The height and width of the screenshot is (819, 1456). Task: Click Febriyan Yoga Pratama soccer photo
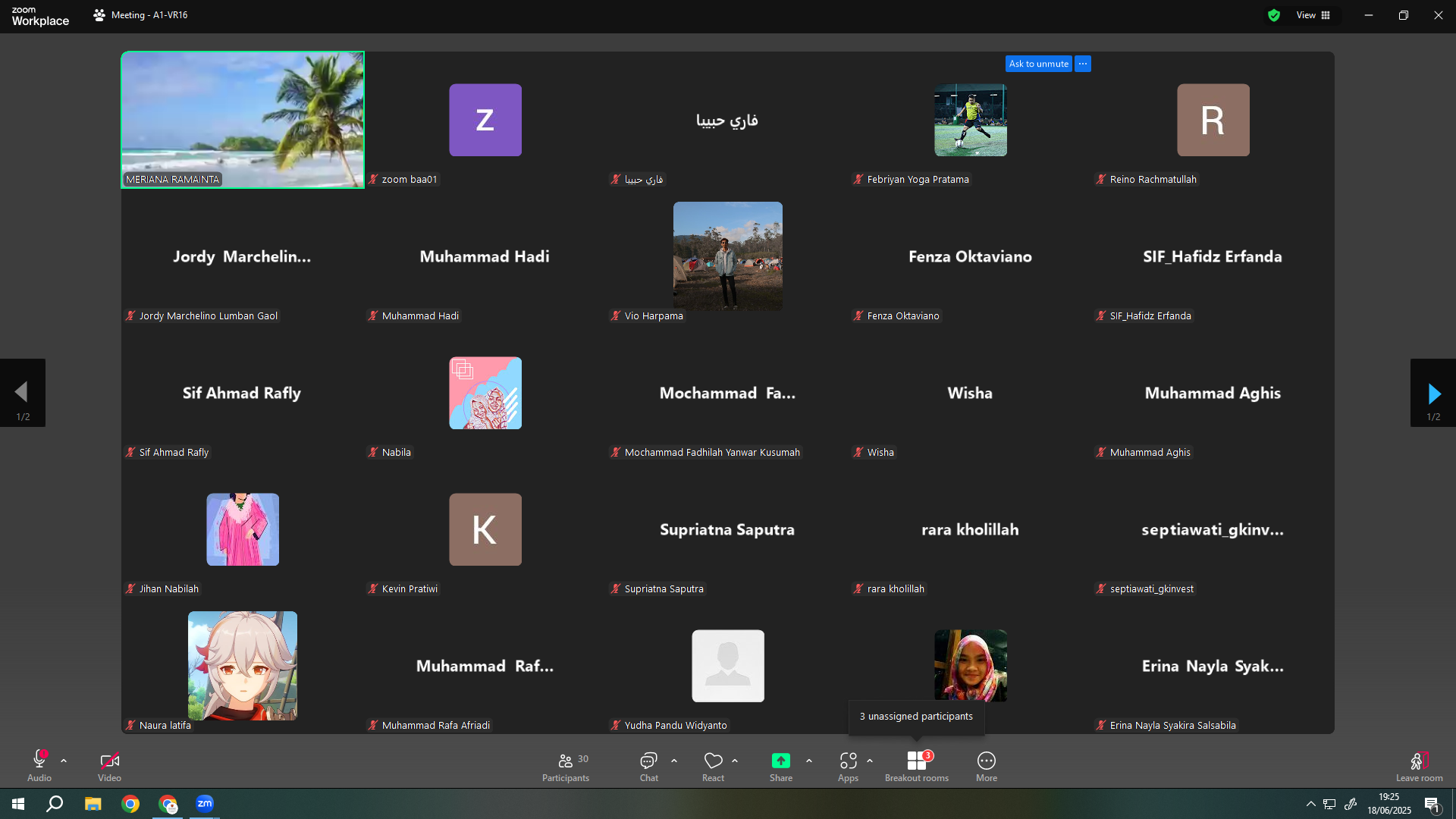[971, 120]
